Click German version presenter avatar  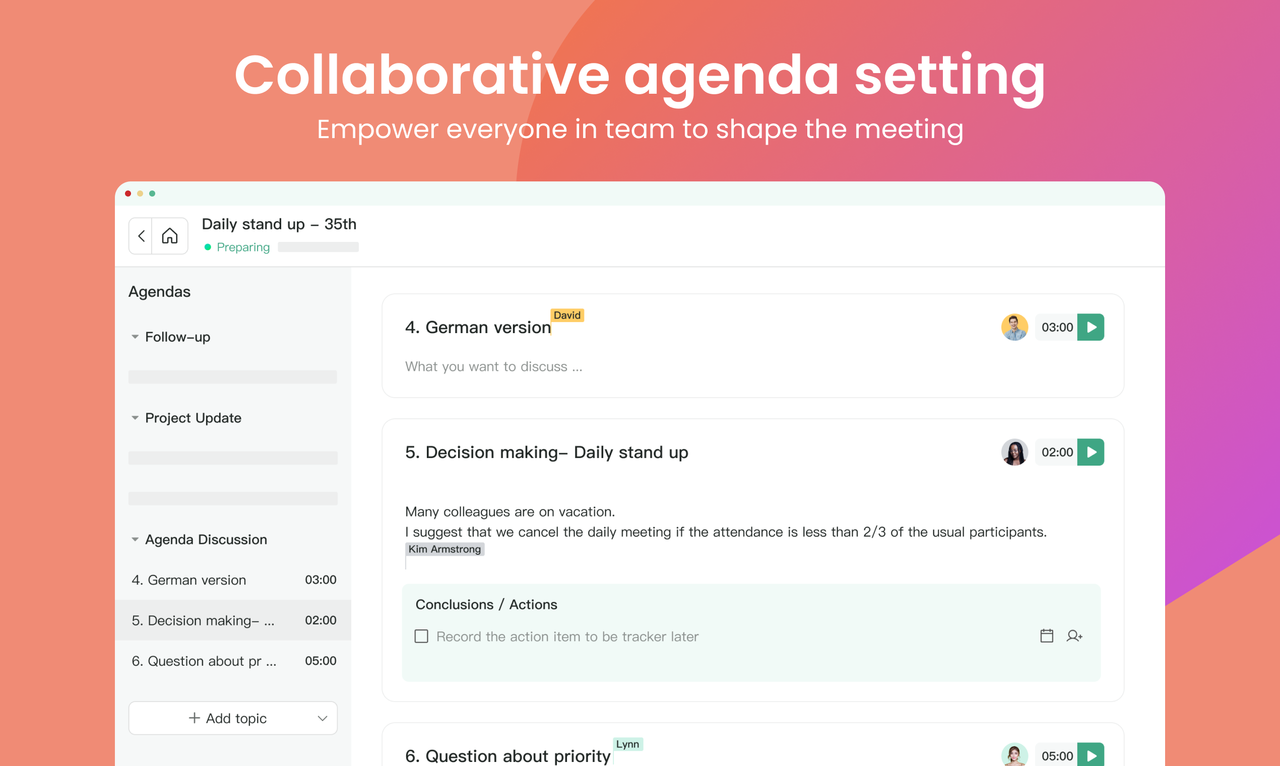point(1014,327)
